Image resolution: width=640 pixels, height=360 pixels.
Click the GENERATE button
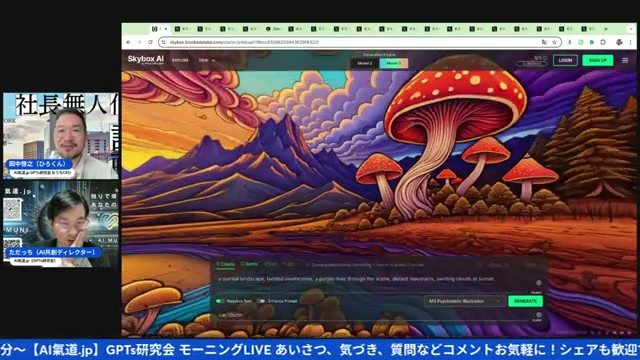tap(525, 301)
